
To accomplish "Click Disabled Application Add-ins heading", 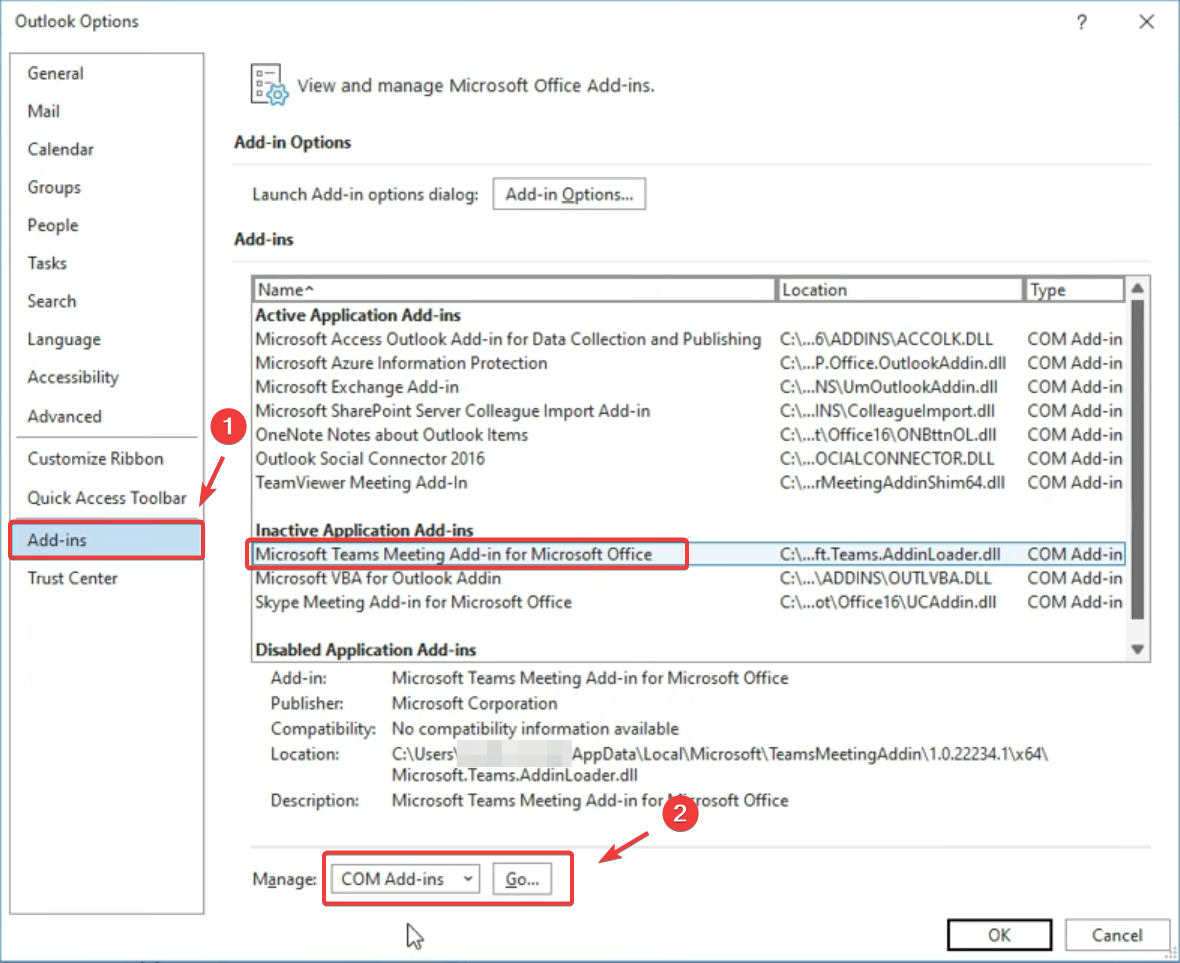I will [366, 649].
